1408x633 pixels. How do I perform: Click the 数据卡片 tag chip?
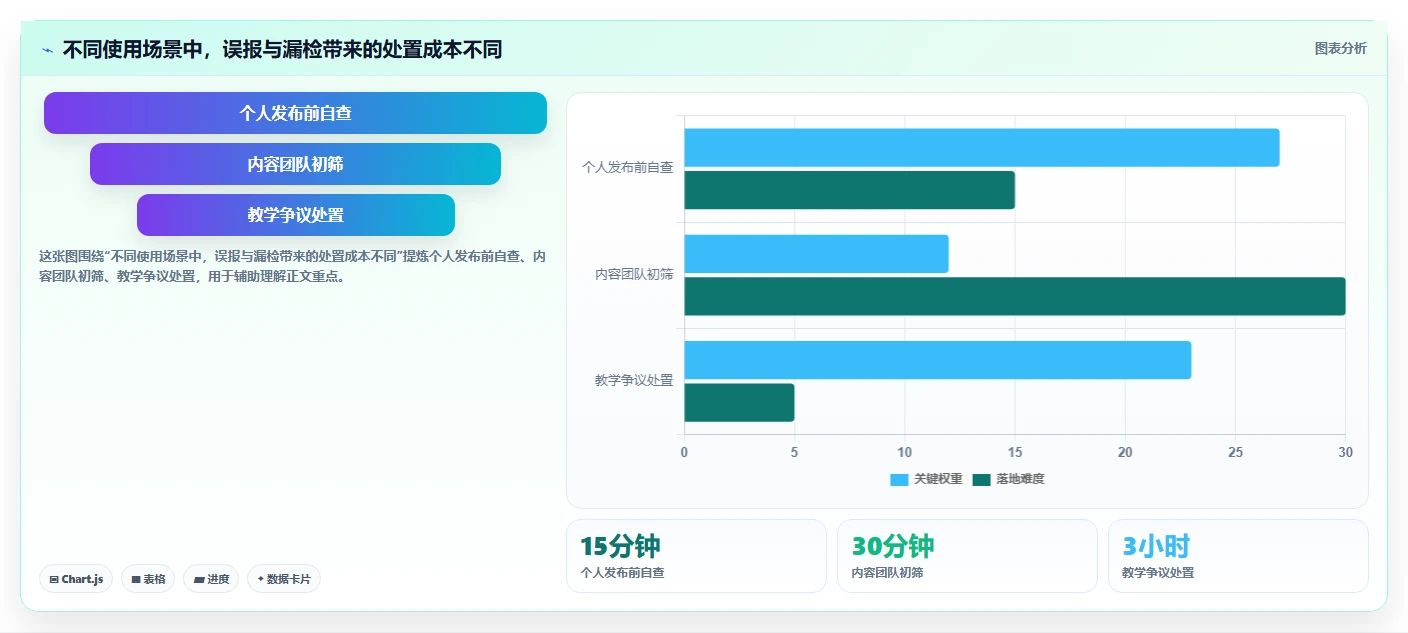click(284, 579)
